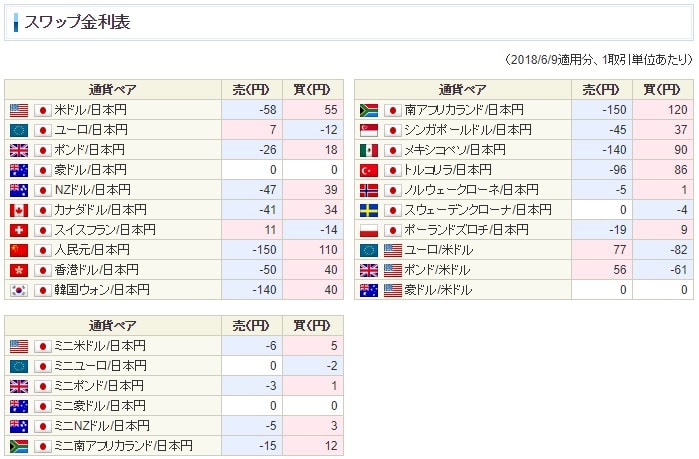Screen dimensions: 699x459
Task: Click the トルコリラ/日本円 pair name
Action: (x=448, y=170)
